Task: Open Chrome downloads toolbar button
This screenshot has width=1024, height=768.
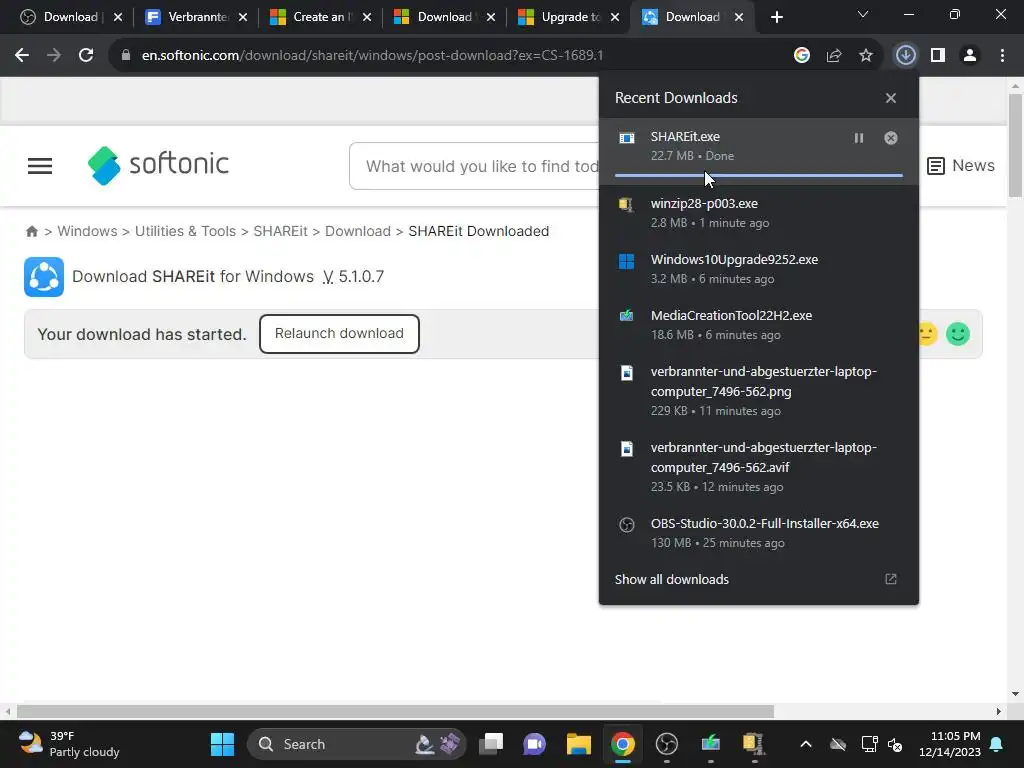Action: pos(906,56)
